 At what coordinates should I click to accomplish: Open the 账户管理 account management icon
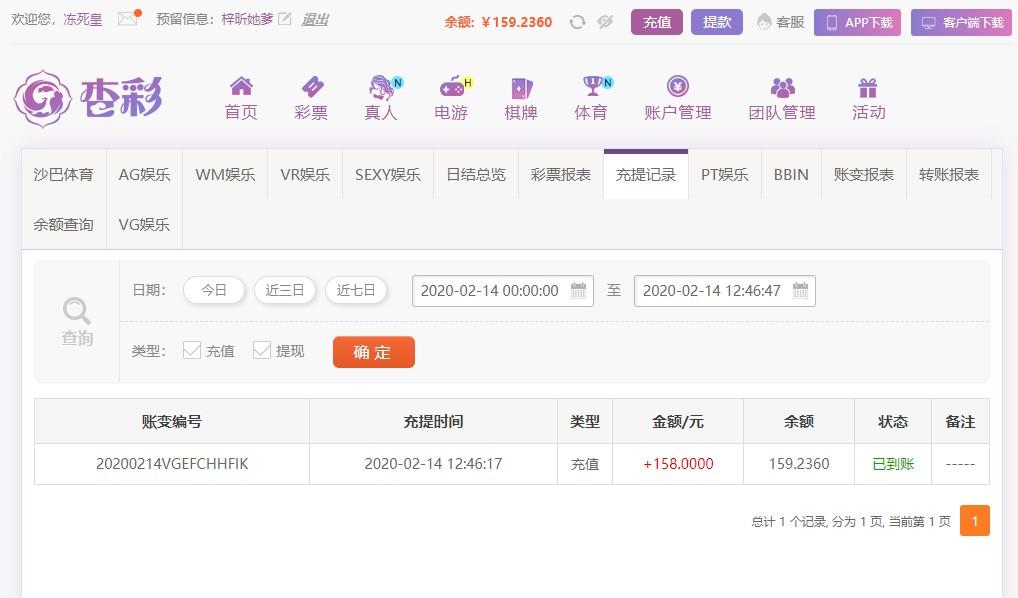tap(680, 88)
